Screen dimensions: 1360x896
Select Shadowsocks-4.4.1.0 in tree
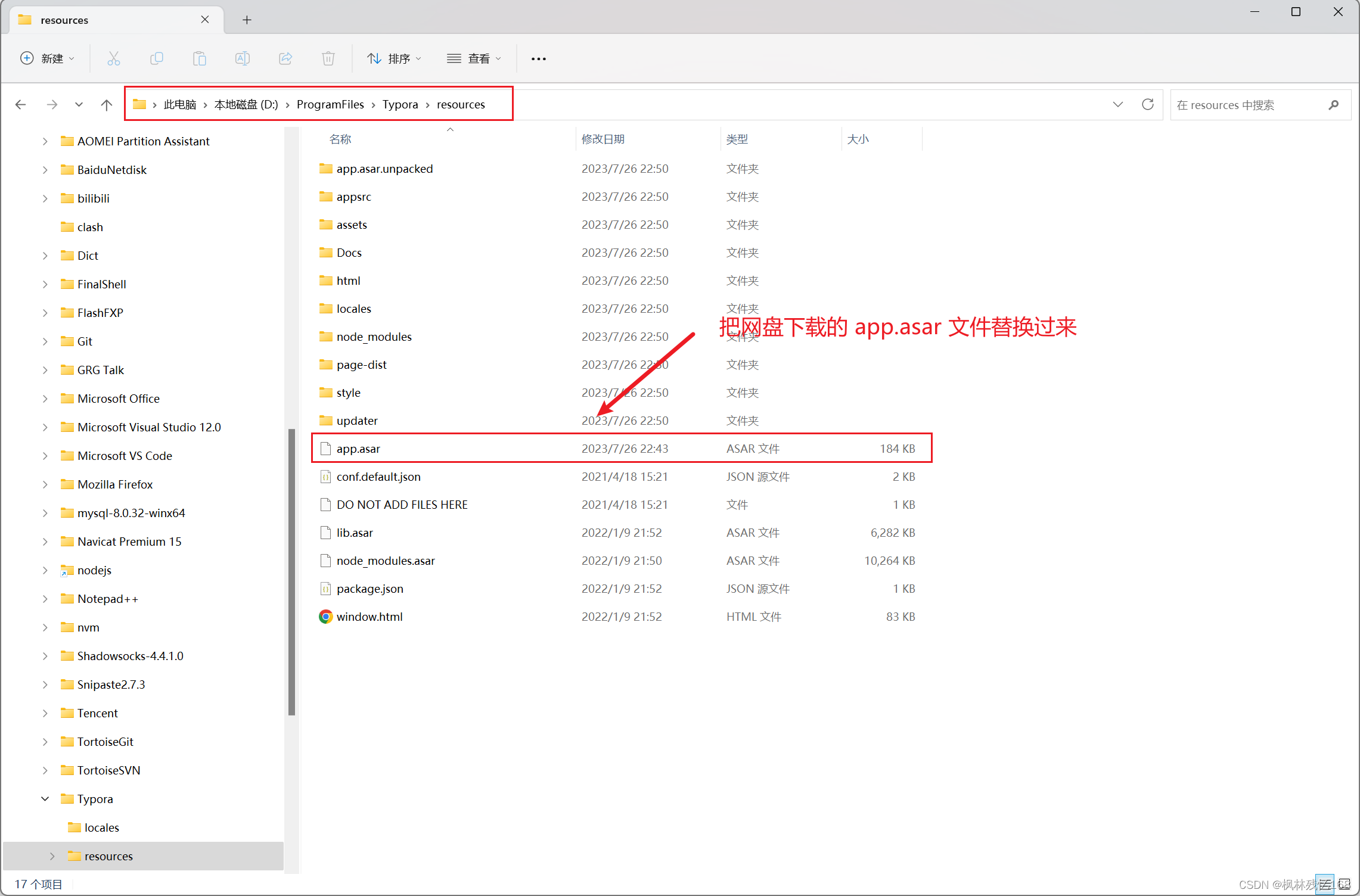(x=130, y=656)
